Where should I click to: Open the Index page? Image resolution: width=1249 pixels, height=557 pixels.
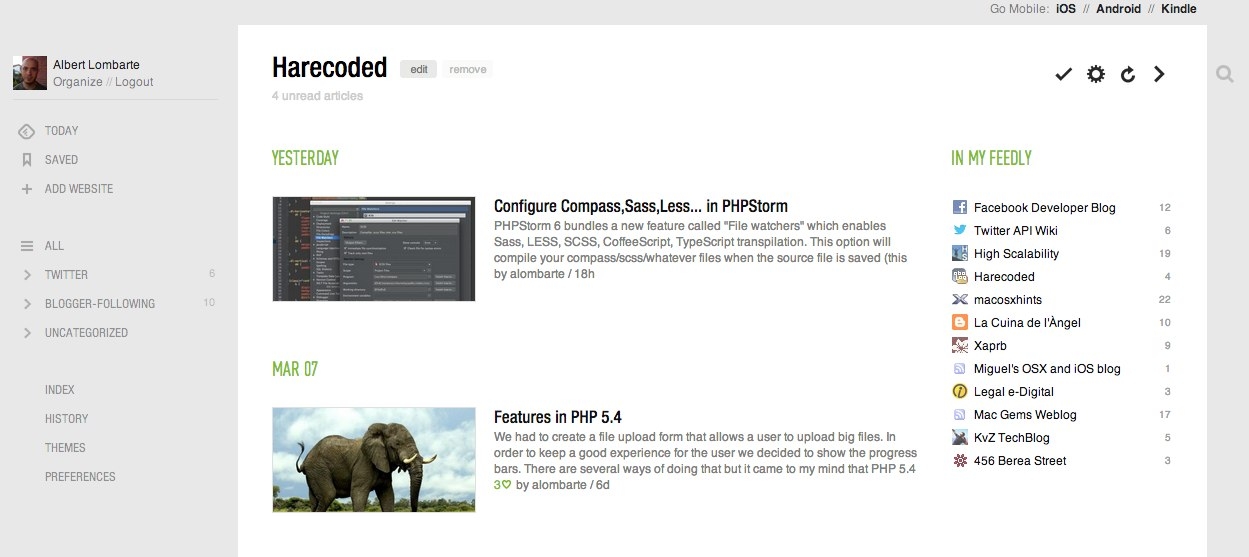point(60,390)
